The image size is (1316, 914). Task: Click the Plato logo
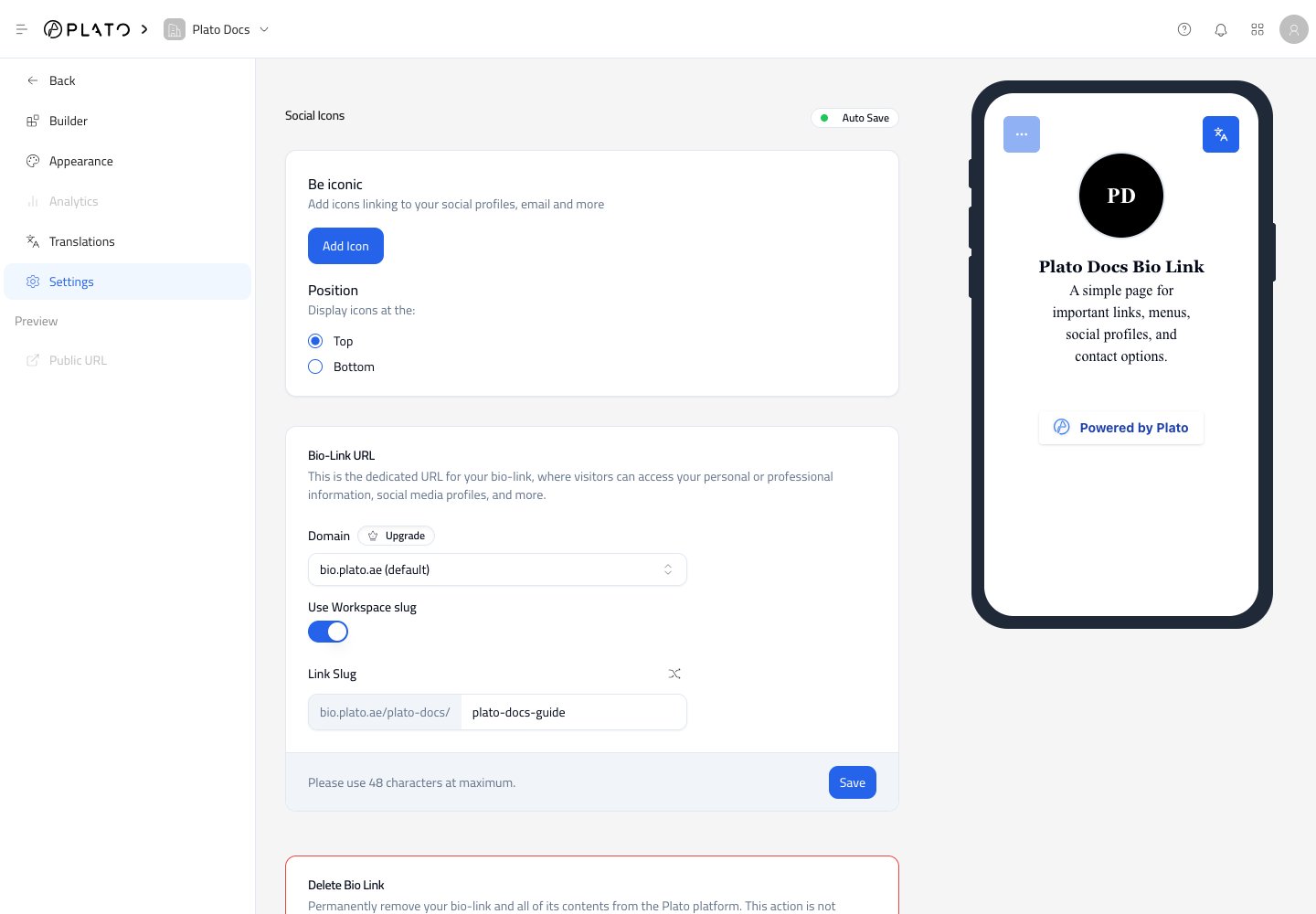click(x=87, y=29)
